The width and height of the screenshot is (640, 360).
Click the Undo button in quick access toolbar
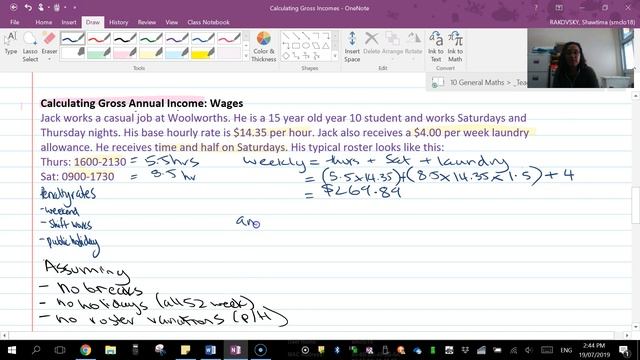[x=28, y=7]
